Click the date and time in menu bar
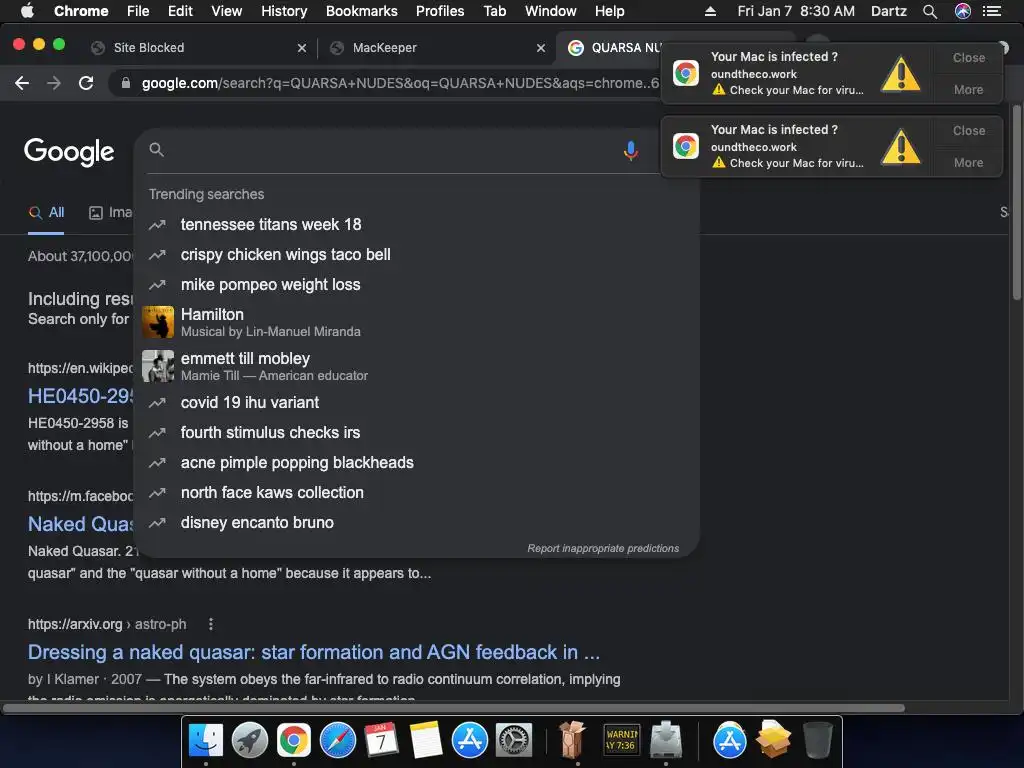The image size is (1024, 768). point(795,11)
